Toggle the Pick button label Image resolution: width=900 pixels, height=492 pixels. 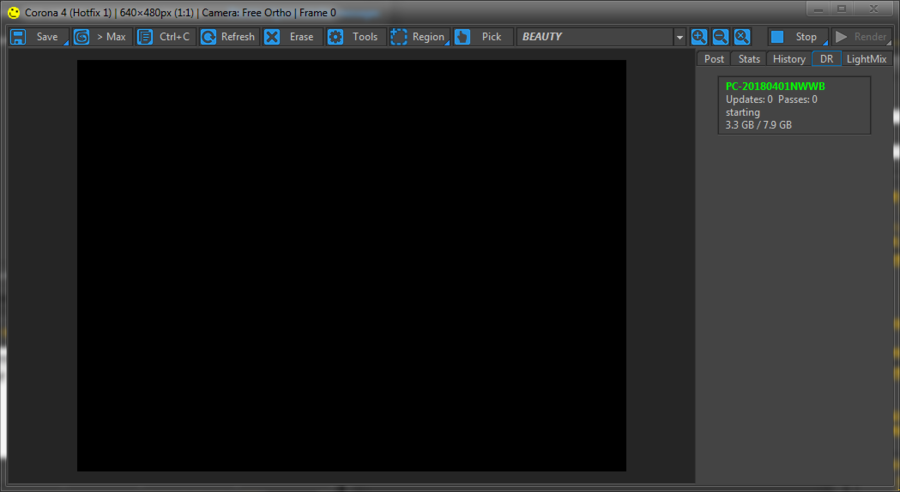click(491, 37)
